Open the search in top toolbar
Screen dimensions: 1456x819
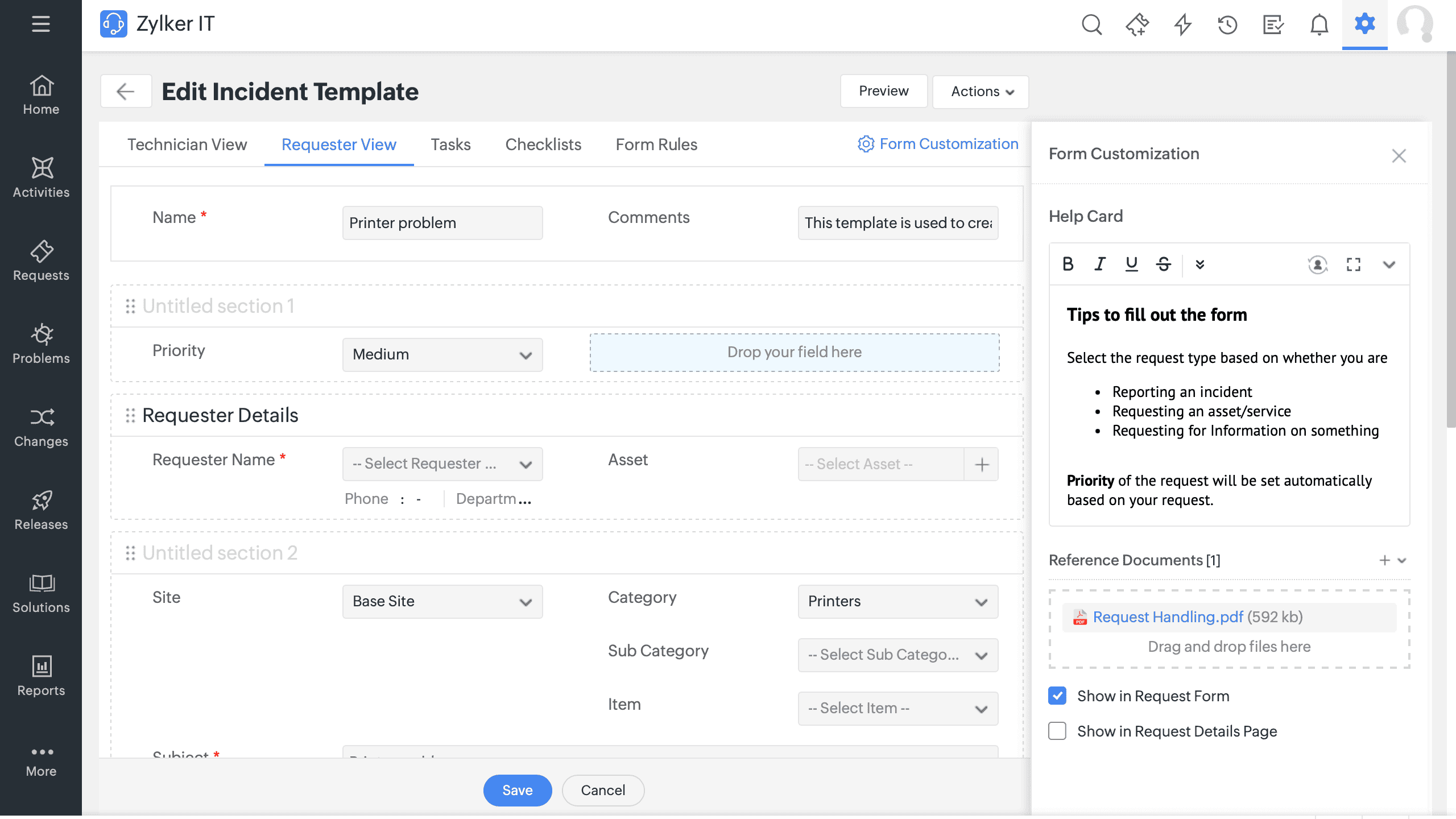pyautogui.click(x=1091, y=25)
